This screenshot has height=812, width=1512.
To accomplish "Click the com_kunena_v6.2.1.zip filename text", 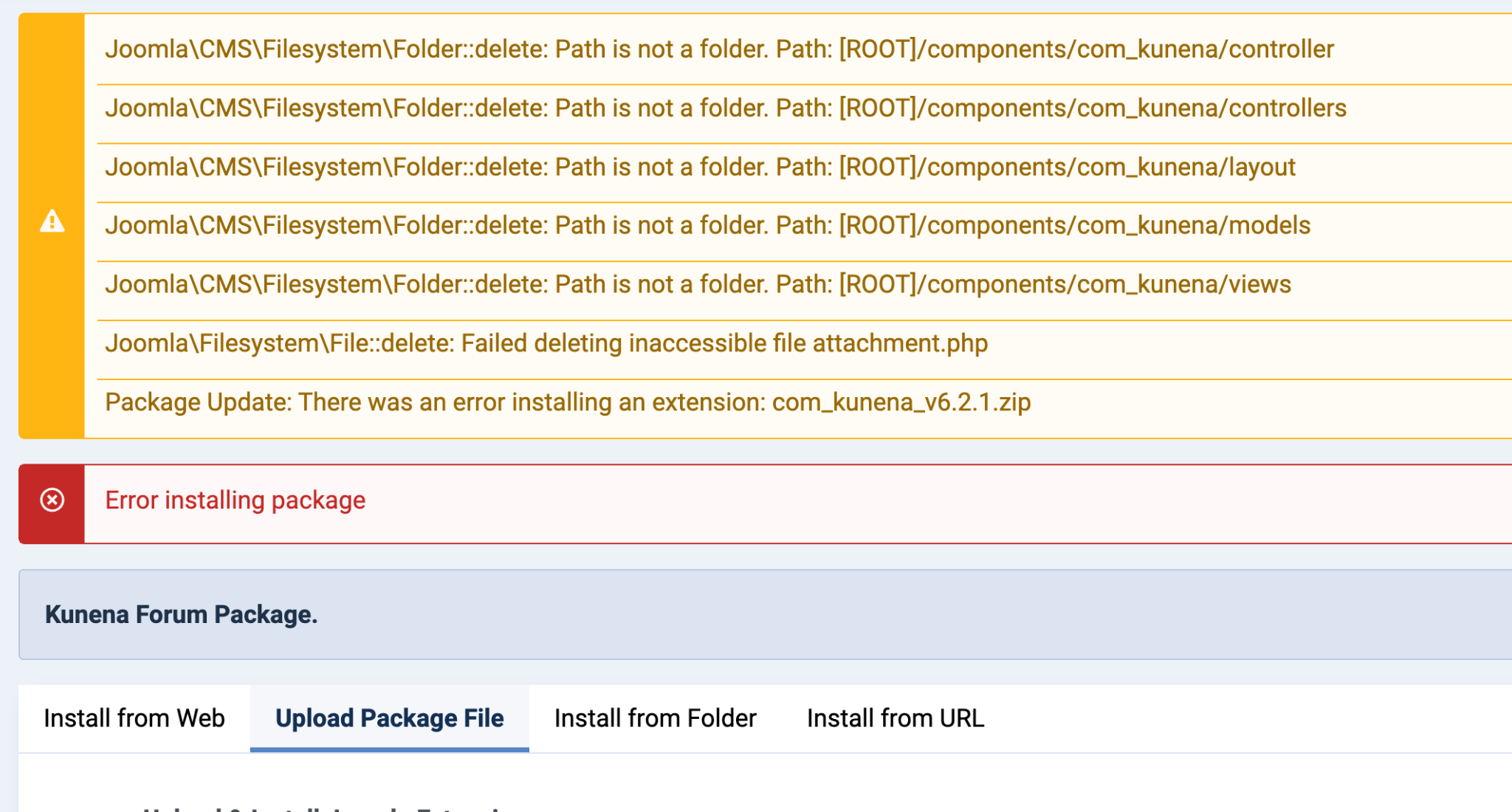I will tap(901, 403).
